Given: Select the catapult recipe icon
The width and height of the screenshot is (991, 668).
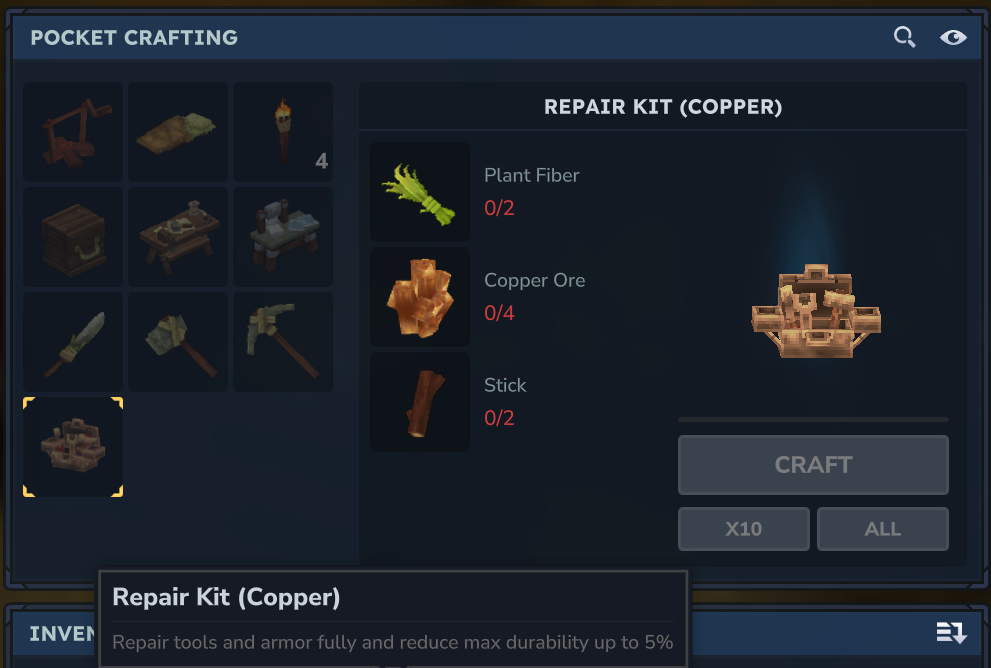Looking at the screenshot, I should click(73, 132).
